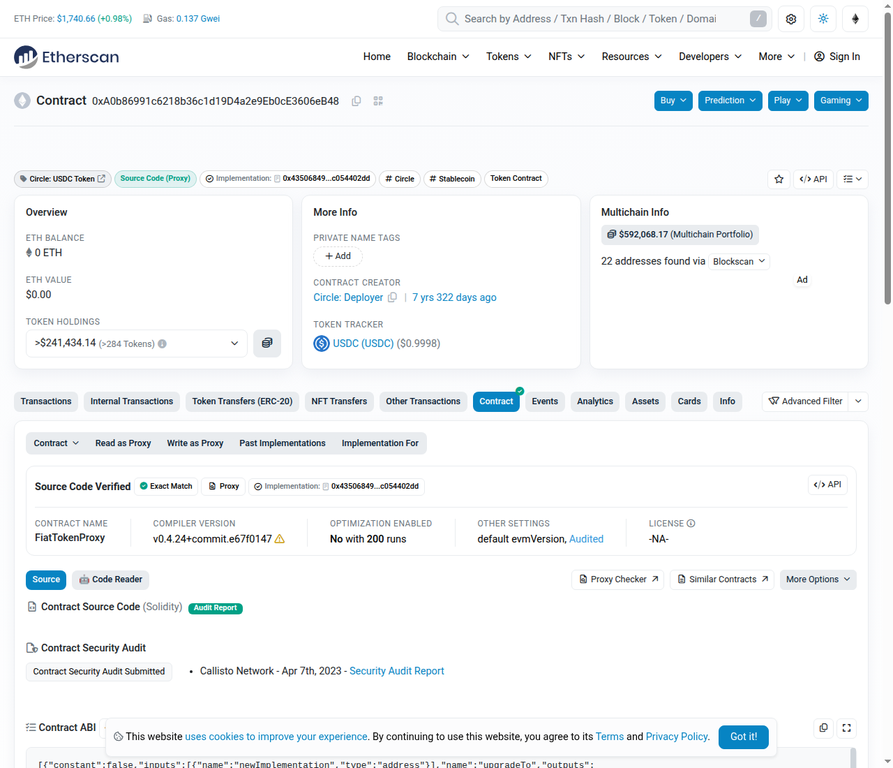Open the Resources menu

click(x=632, y=57)
